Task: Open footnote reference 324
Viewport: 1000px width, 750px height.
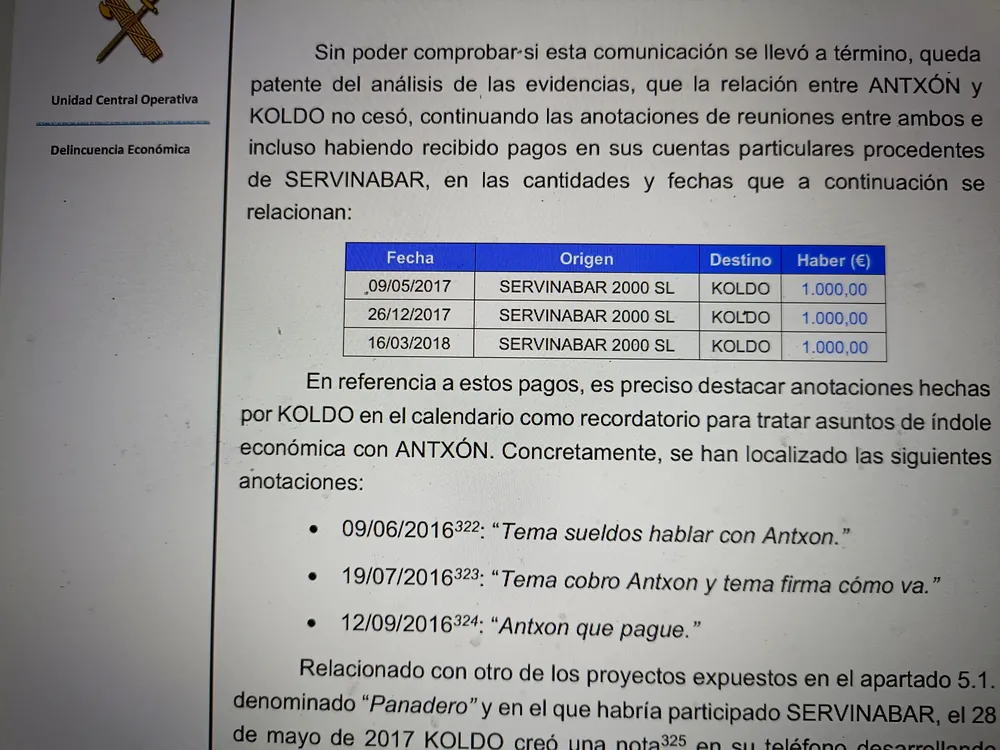Action: (466, 622)
